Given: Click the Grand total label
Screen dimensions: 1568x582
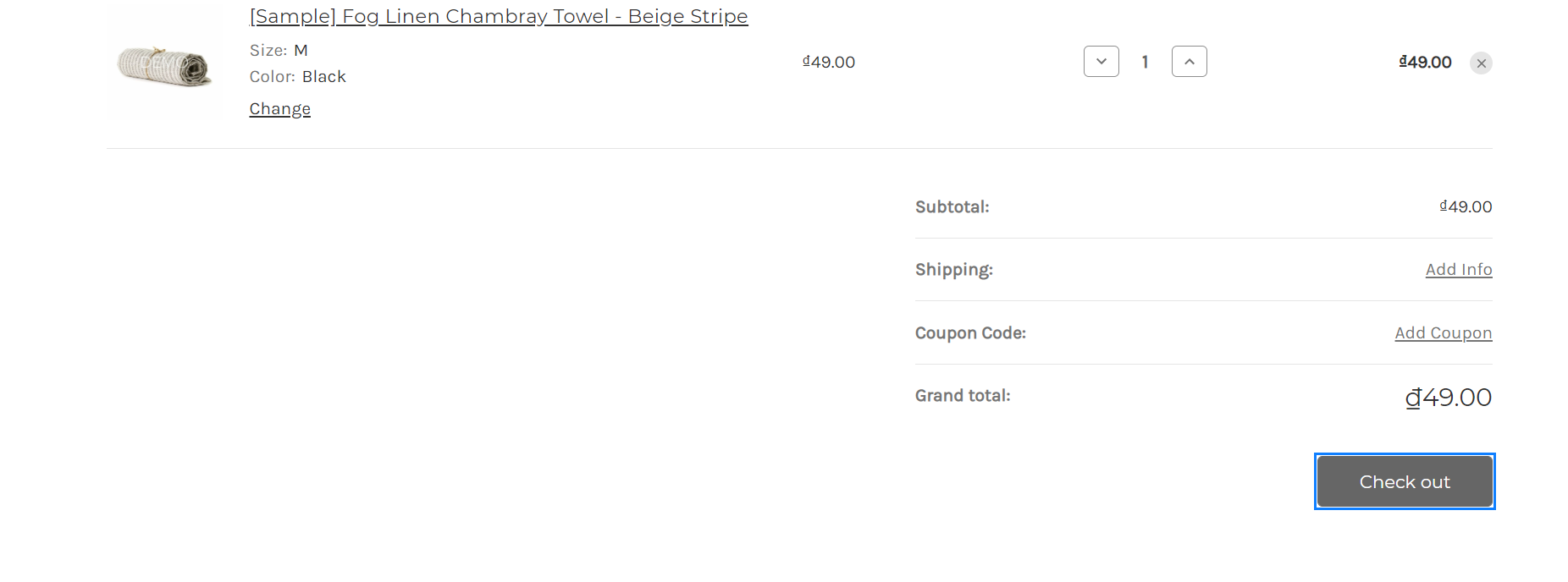Looking at the screenshot, I should [963, 396].
